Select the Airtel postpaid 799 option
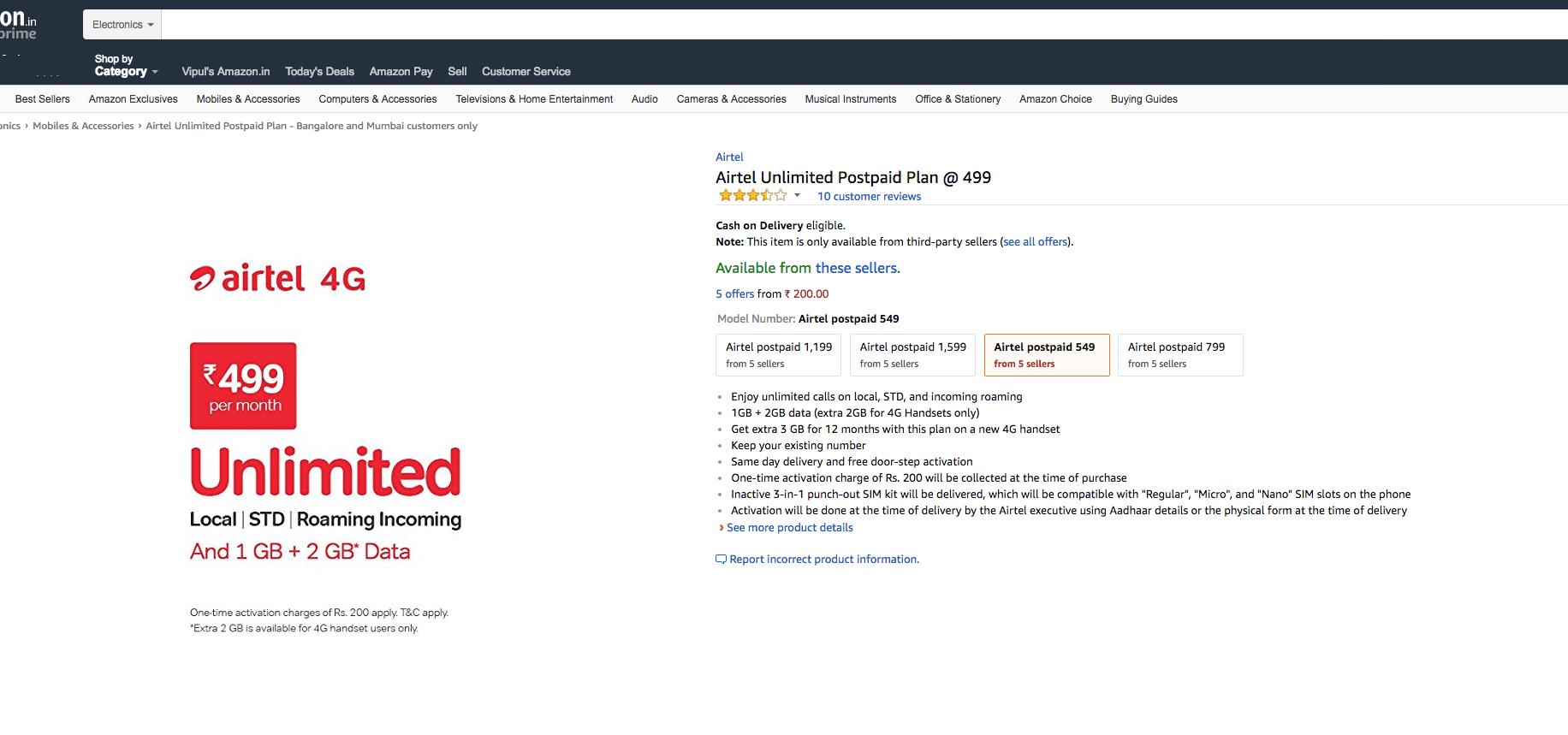 click(1179, 355)
